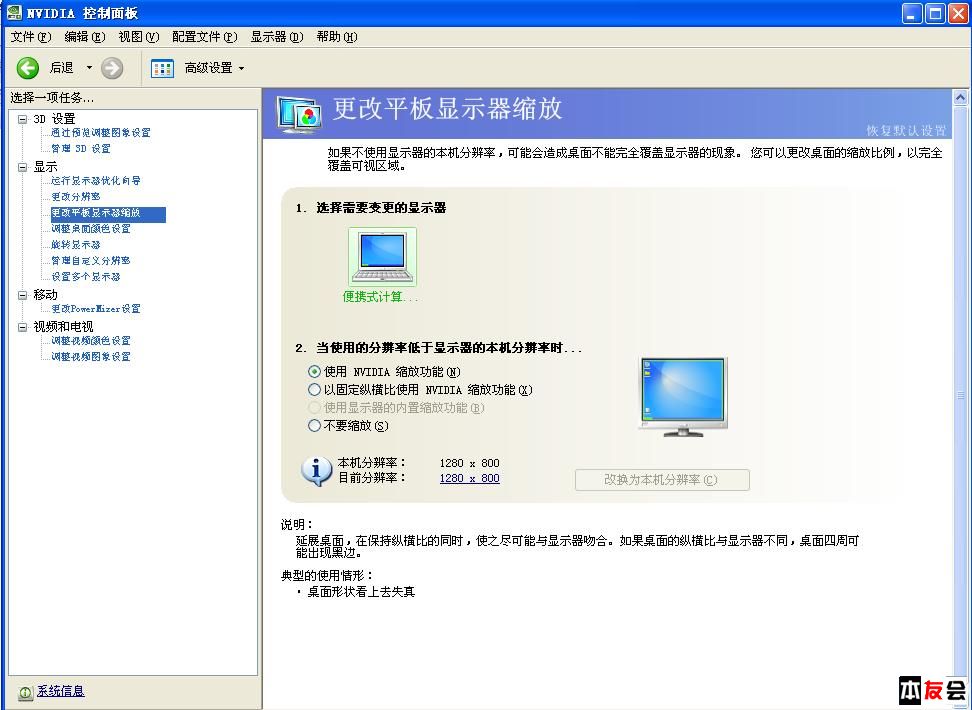Select 使用显示器的内置缩放功能 radio button
This screenshot has height=710, width=972.
point(314,408)
